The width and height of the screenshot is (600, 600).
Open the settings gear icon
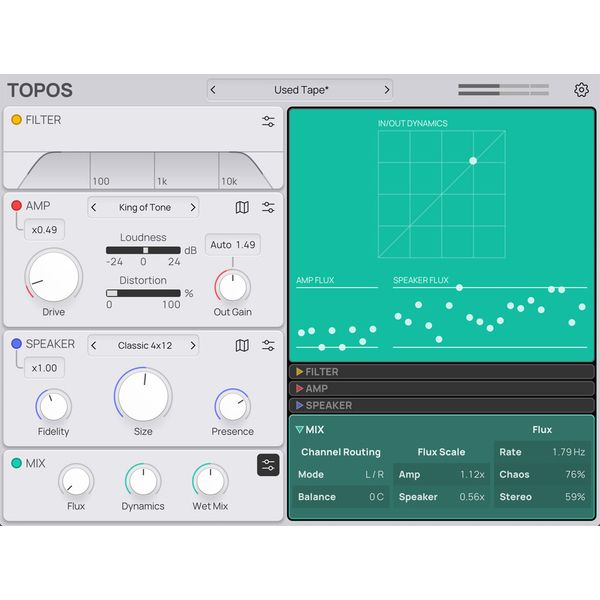coord(581,90)
